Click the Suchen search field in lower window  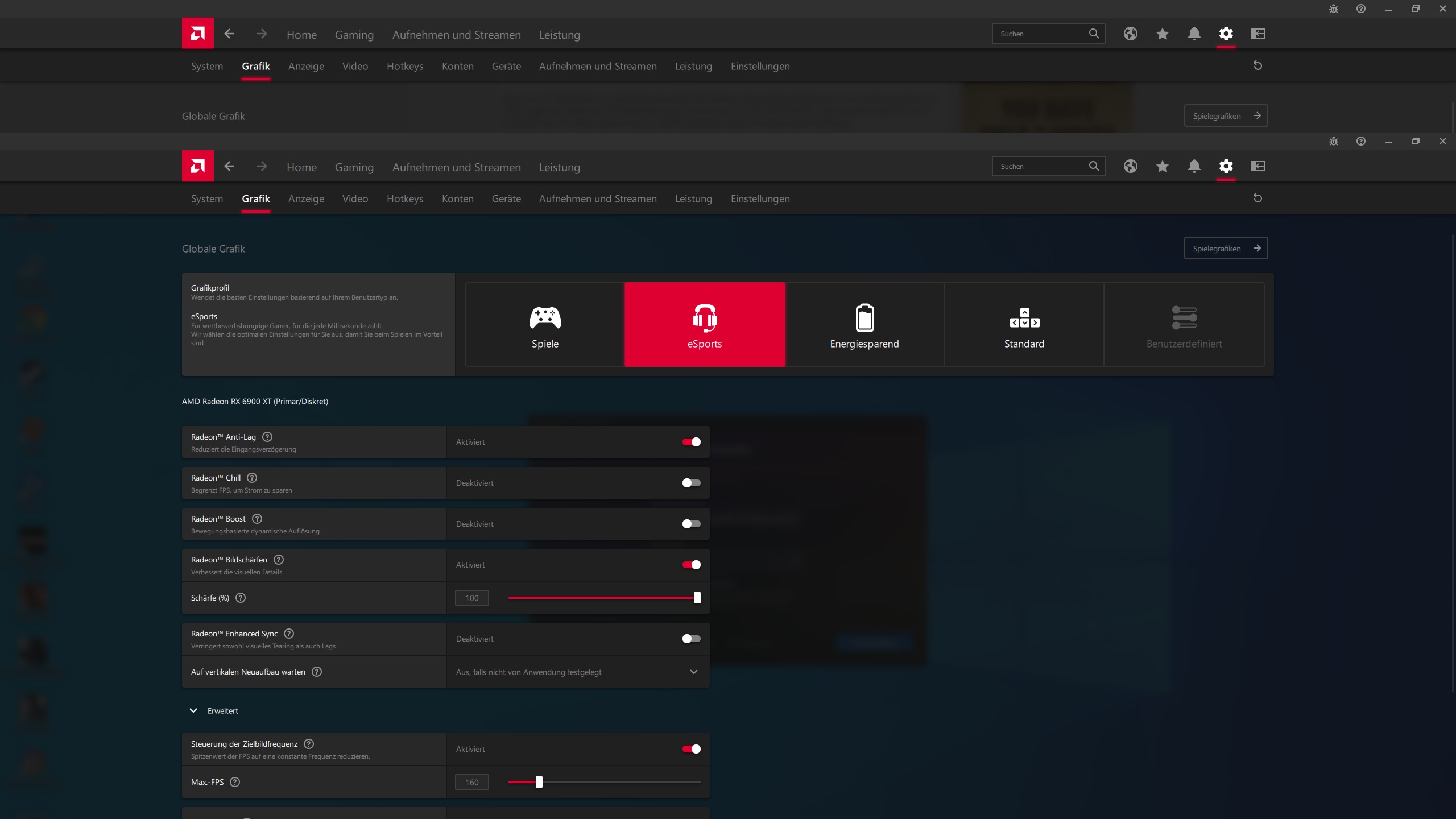1040,166
